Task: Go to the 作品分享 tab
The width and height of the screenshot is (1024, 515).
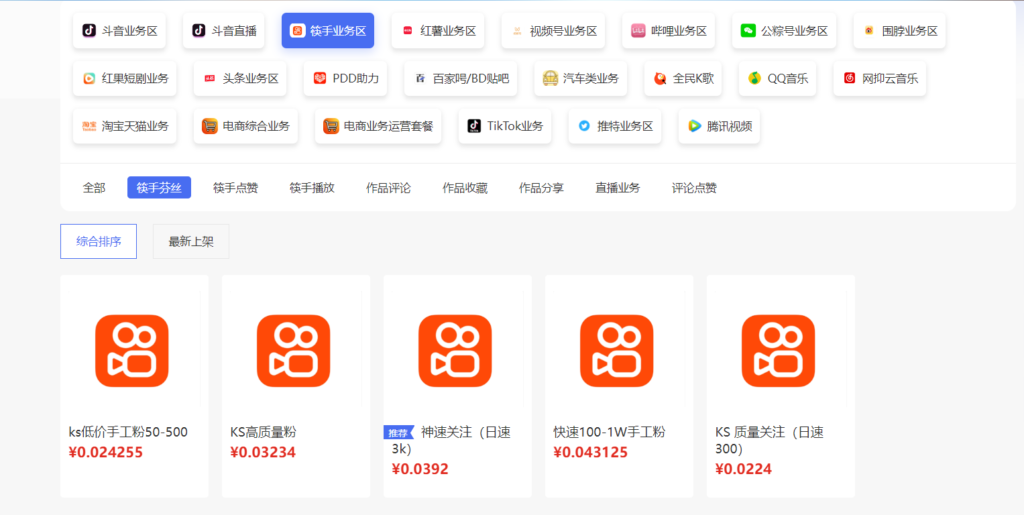Action: (x=541, y=188)
